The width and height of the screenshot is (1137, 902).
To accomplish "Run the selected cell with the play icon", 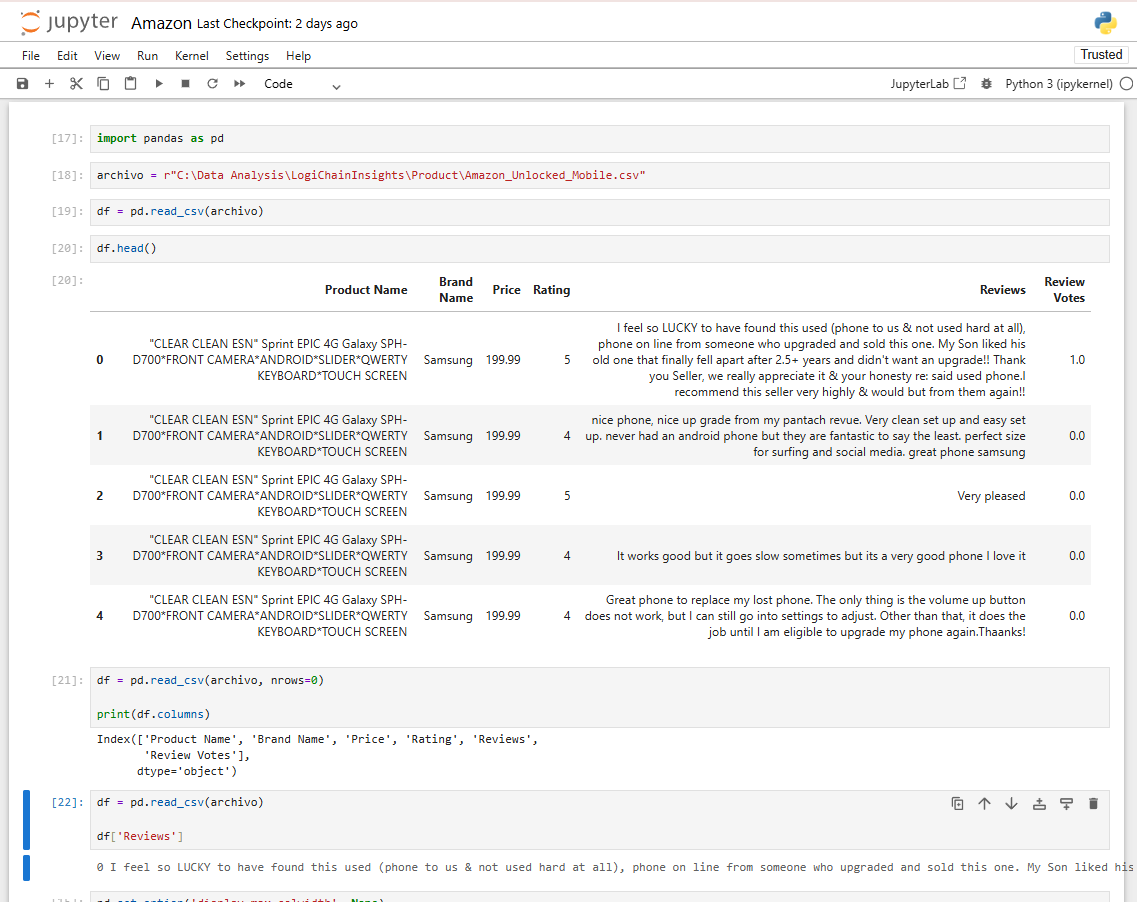I will point(158,83).
